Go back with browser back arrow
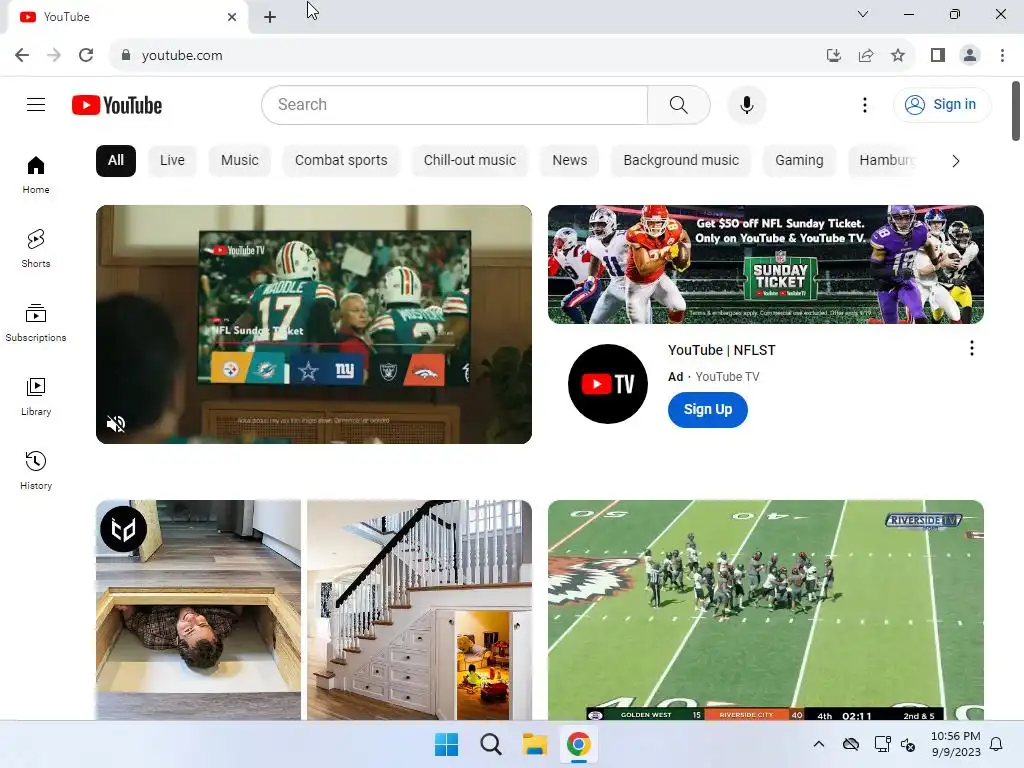This screenshot has height=768, width=1024. tap(22, 55)
